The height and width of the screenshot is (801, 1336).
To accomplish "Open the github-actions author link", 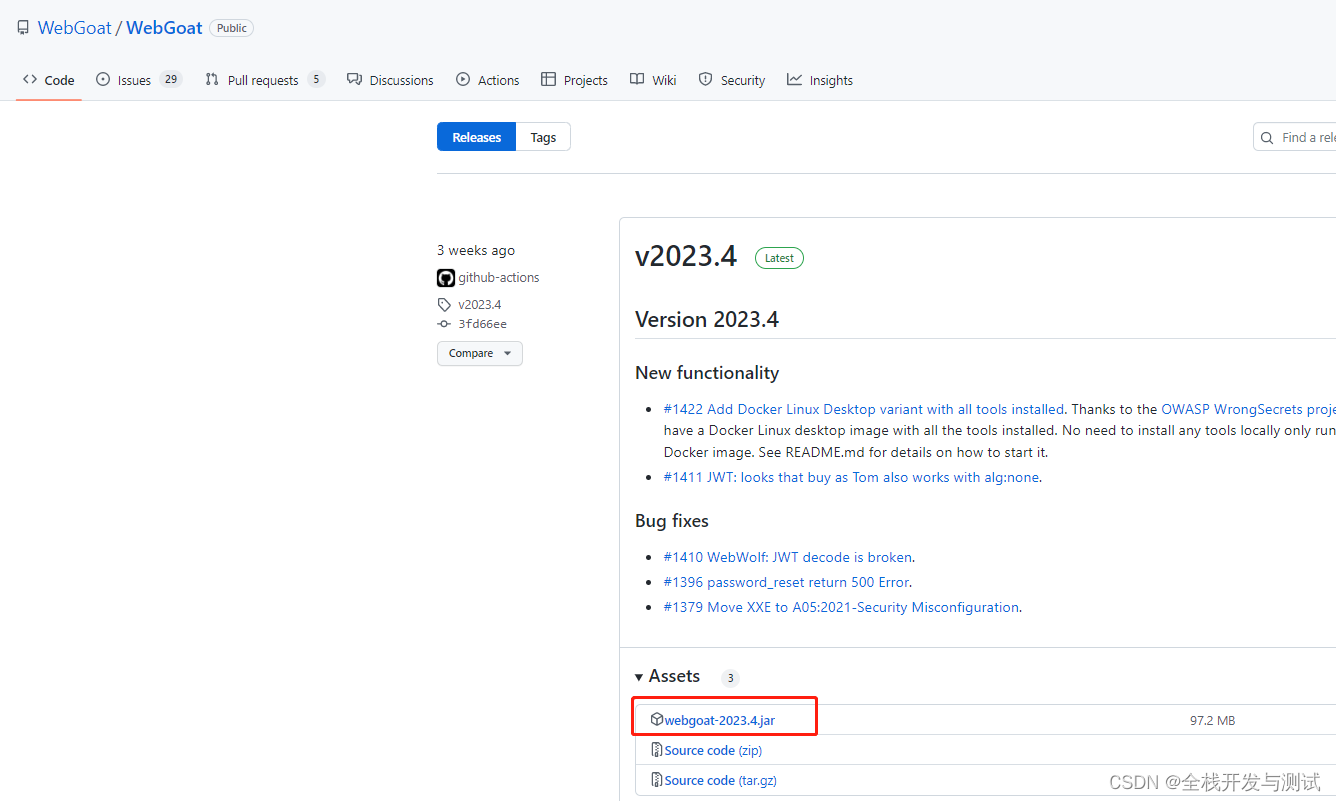I will point(499,278).
